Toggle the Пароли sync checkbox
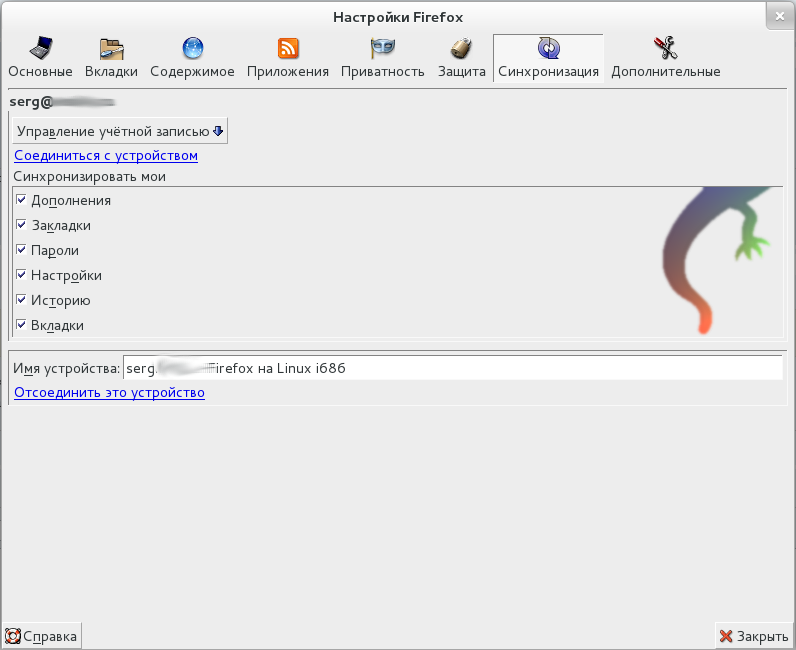This screenshot has height=650, width=796. pyautogui.click(x=21, y=249)
